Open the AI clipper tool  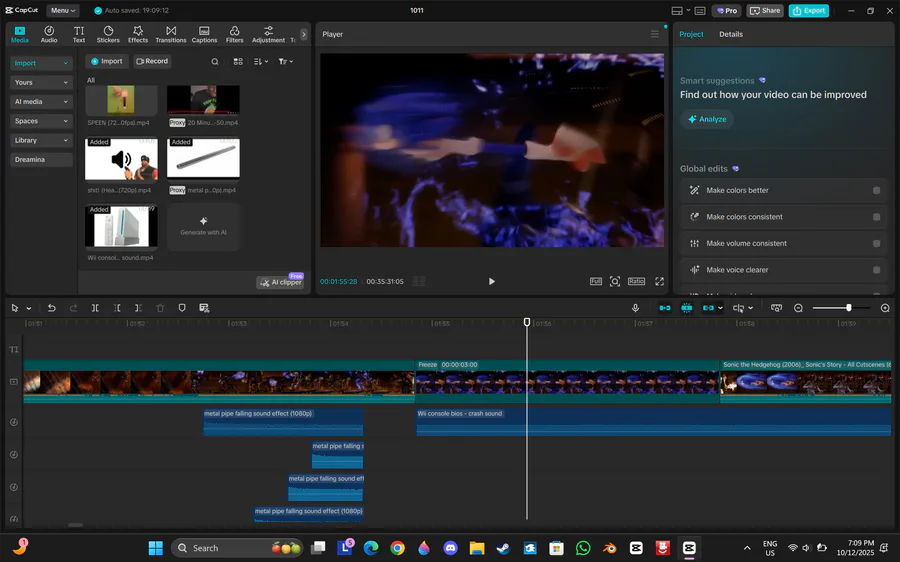(x=280, y=282)
